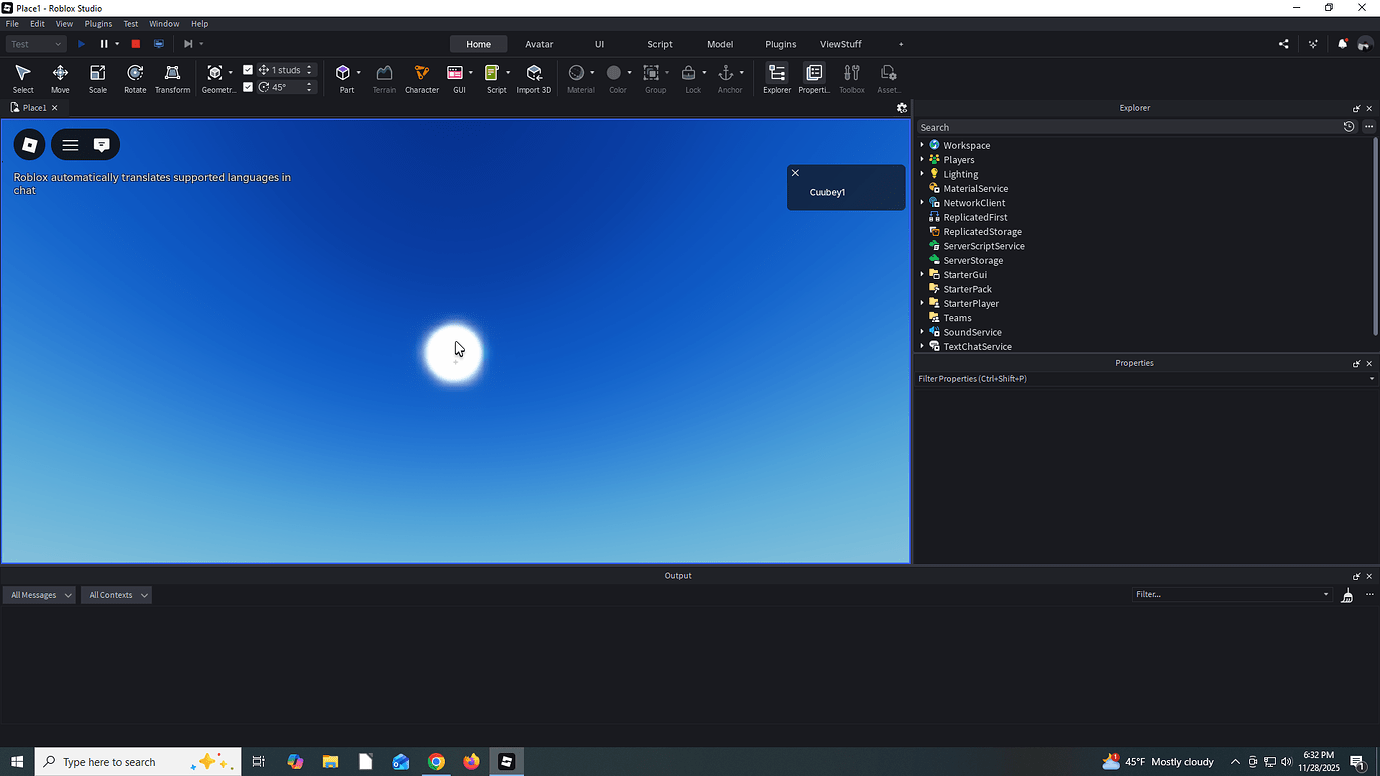The height and width of the screenshot is (776, 1380).
Task: Open the in-game hamburger menu
Action: [70, 145]
